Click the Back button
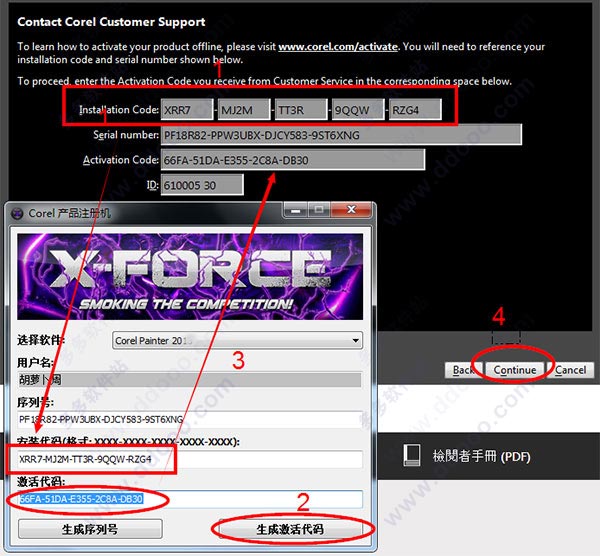 (463, 370)
